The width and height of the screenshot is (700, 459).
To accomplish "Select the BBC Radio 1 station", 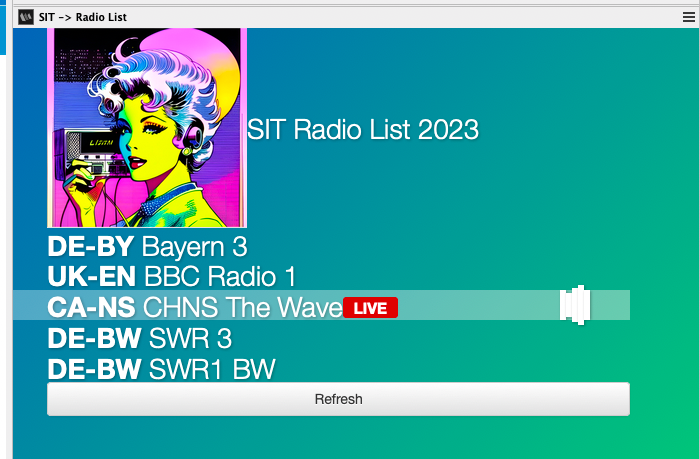I will (x=220, y=276).
